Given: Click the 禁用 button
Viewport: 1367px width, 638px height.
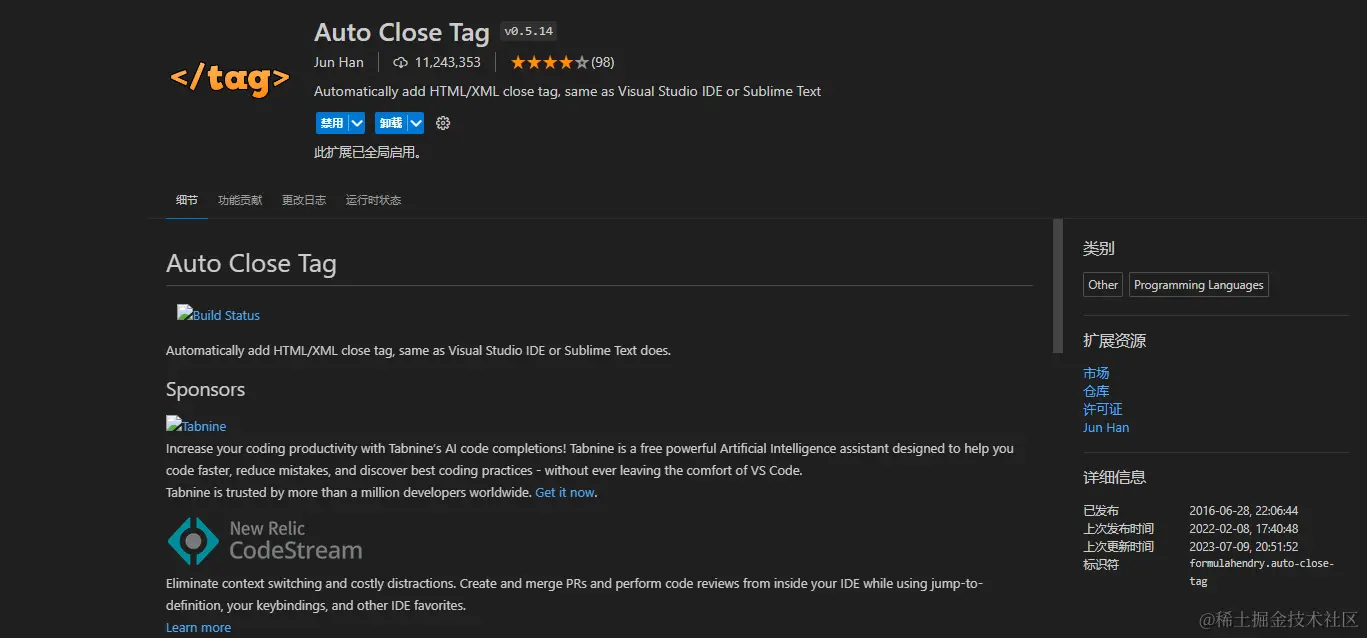Looking at the screenshot, I should tap(331, 123).
